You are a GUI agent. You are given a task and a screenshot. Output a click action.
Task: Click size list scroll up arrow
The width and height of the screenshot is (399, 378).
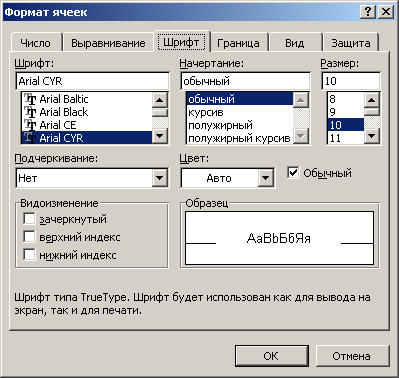pos(372,100)
